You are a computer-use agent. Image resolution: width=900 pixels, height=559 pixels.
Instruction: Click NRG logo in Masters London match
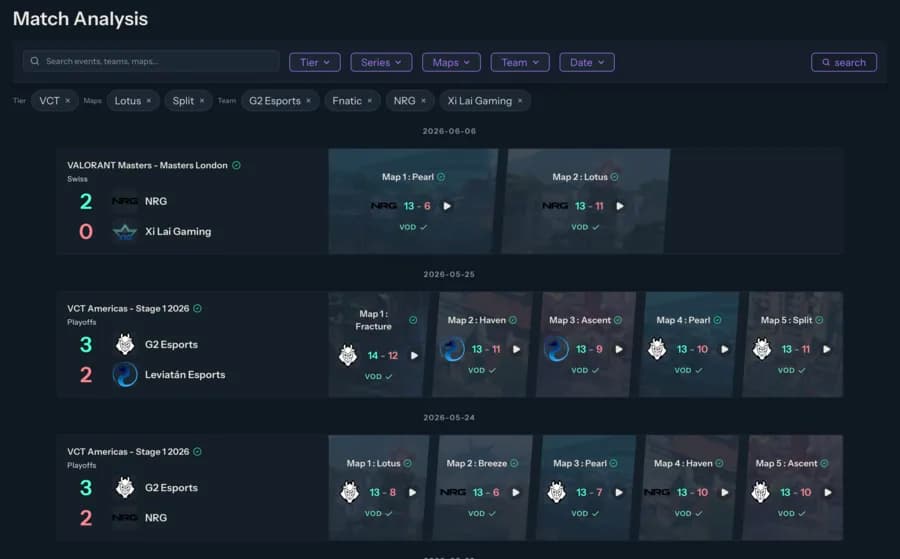click(x=125, y=201)
